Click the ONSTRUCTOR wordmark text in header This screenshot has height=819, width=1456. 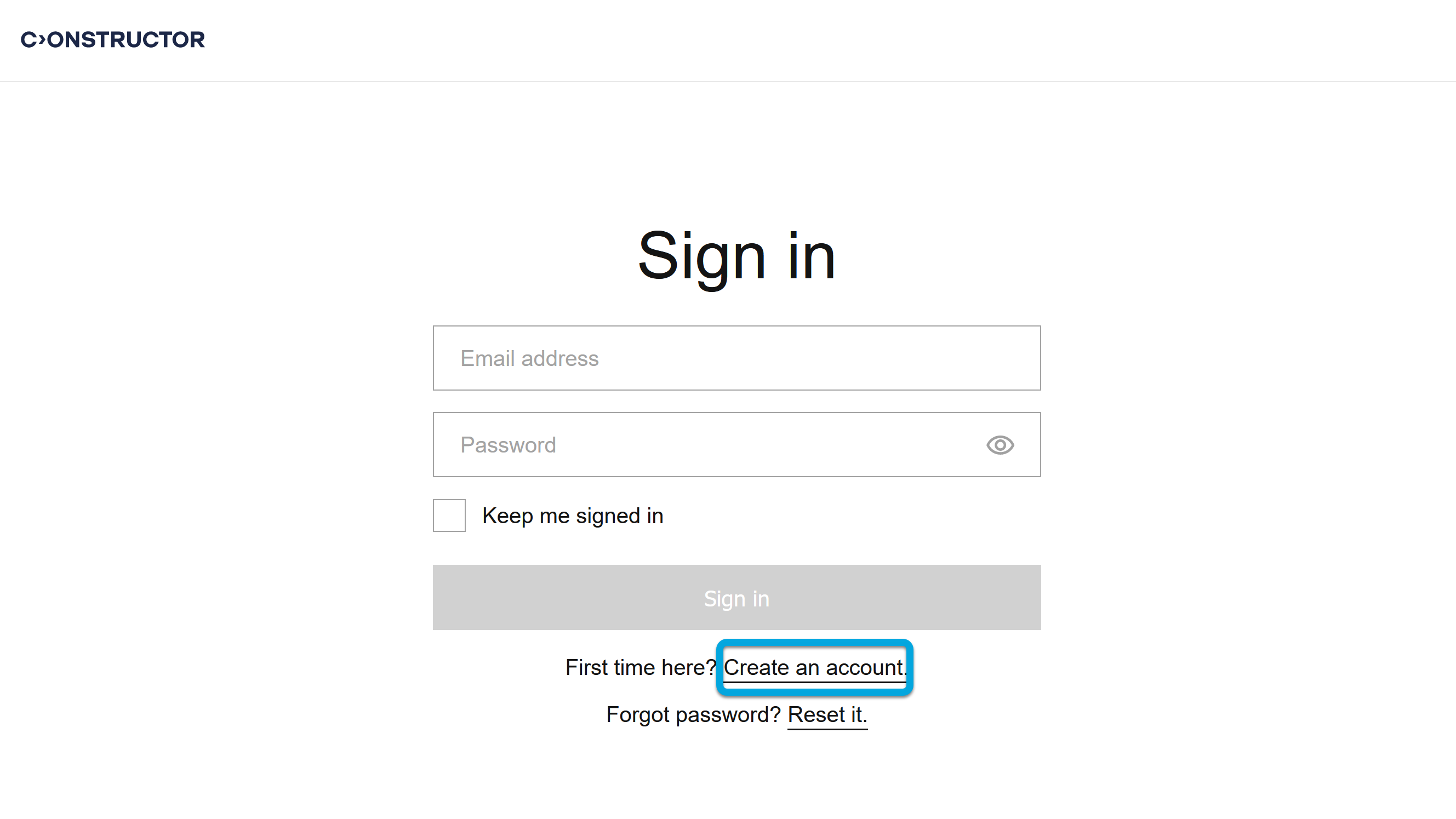point(126,39)
